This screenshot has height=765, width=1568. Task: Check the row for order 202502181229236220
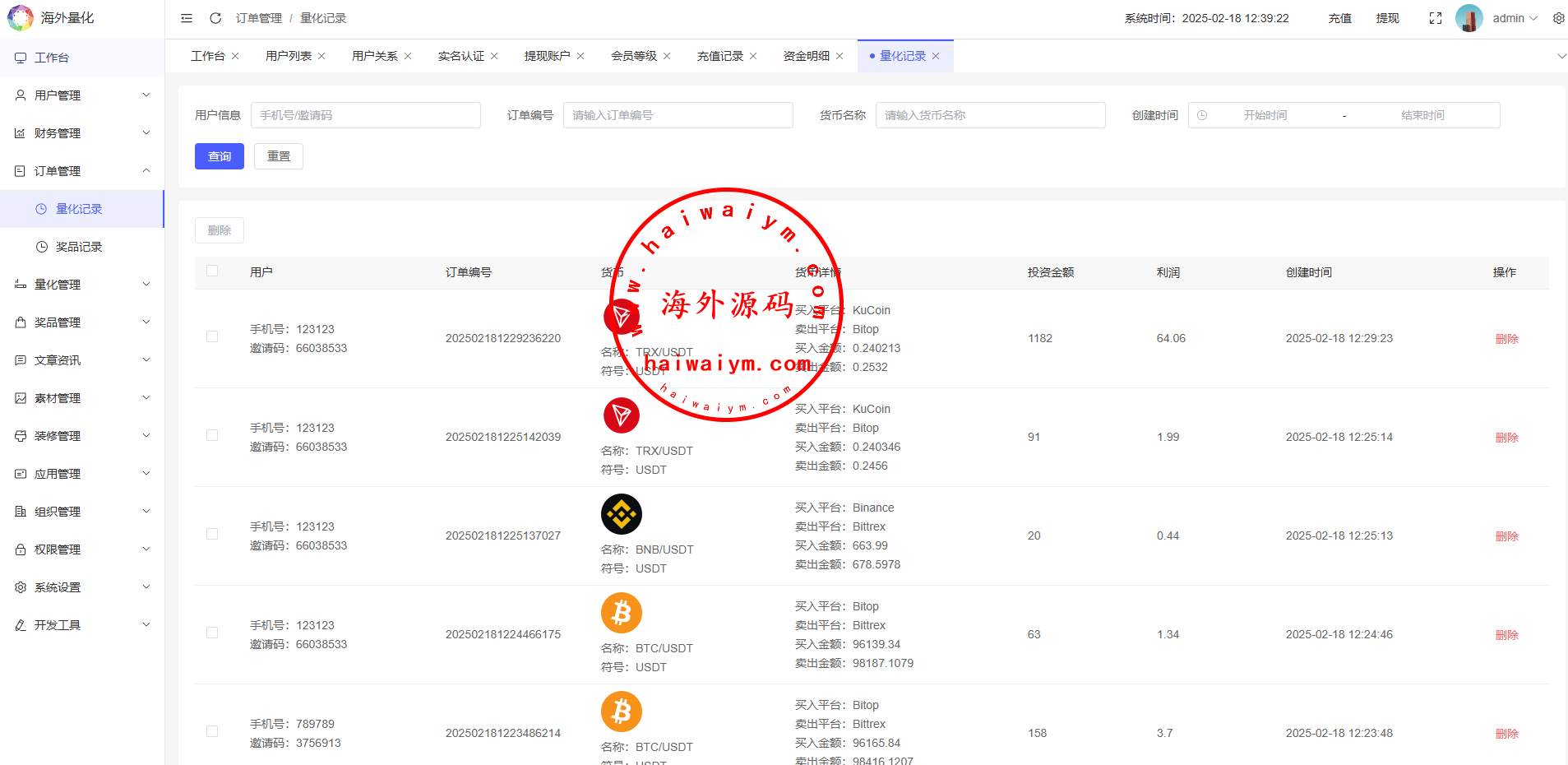[212, 337]
